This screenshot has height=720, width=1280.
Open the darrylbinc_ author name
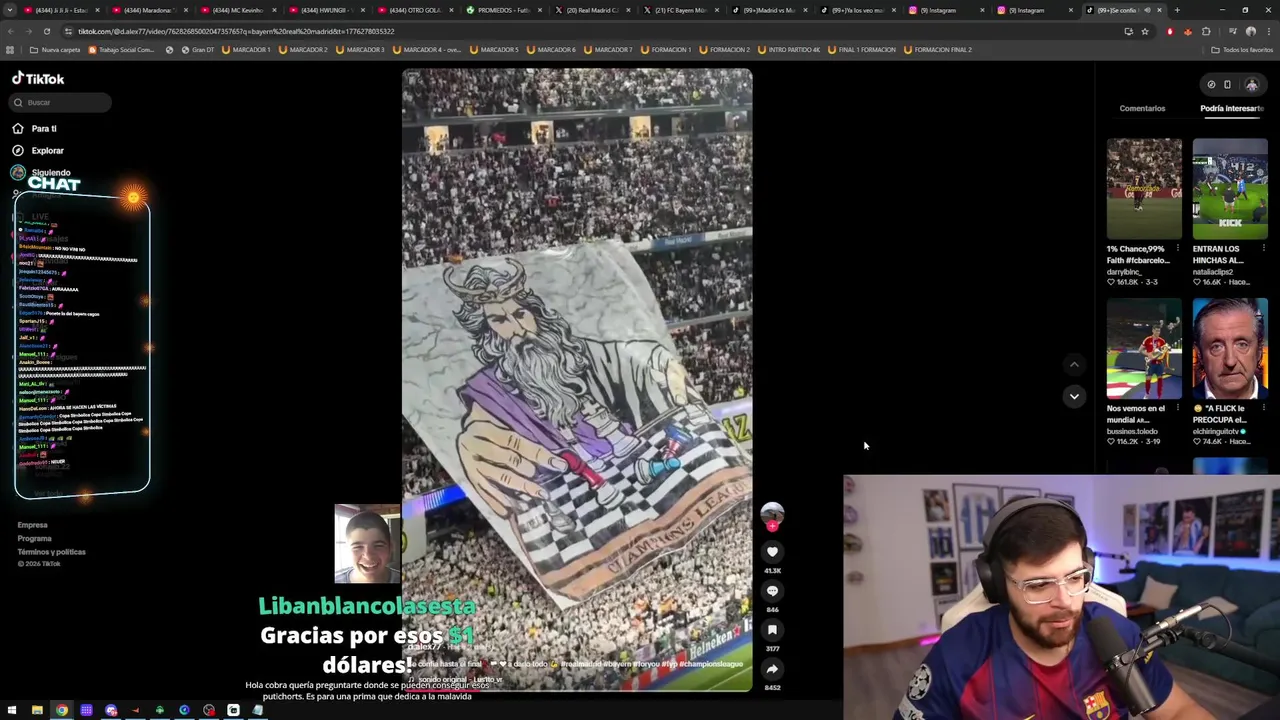point(1125,272)
